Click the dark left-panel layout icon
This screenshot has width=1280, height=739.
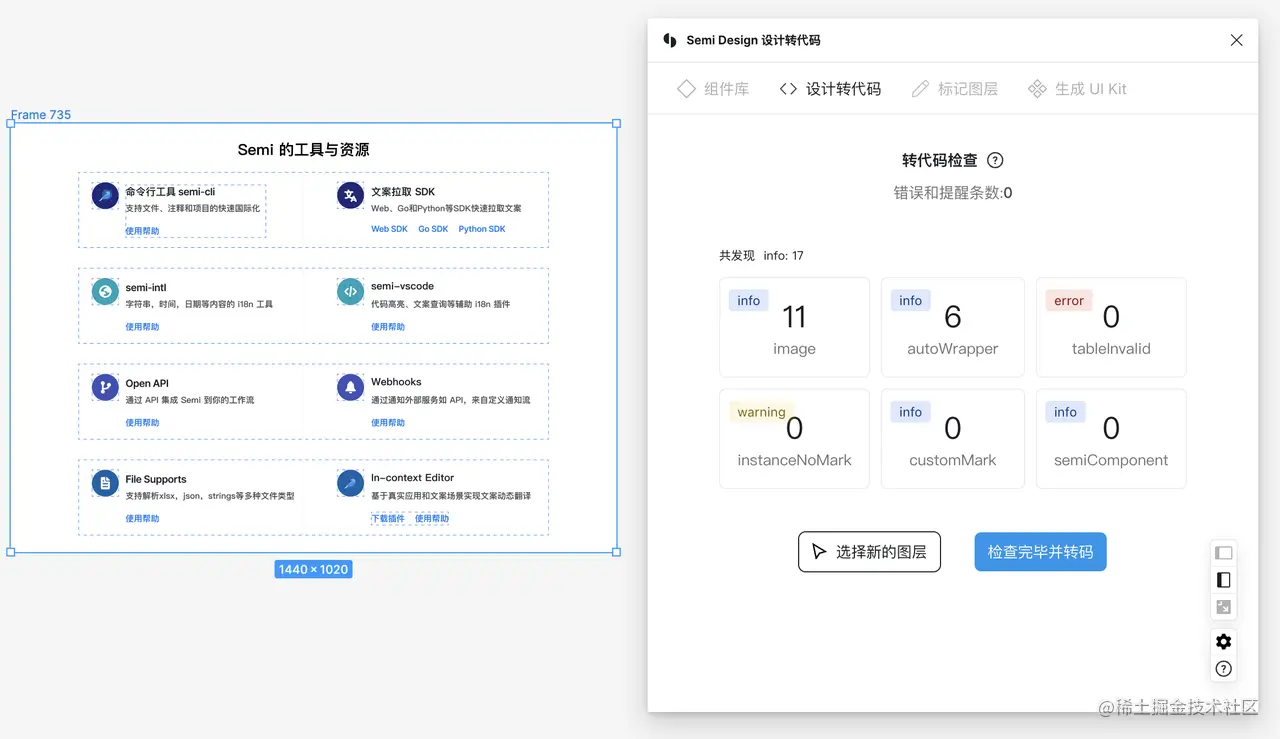[x=1223, y=580]
